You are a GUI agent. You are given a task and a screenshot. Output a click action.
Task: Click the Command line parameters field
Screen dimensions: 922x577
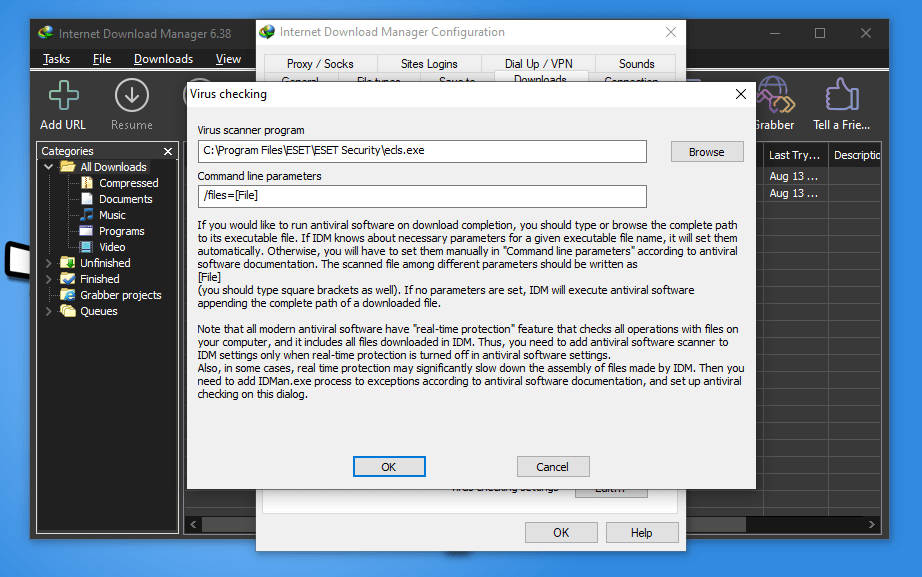[x=421, y=196]
